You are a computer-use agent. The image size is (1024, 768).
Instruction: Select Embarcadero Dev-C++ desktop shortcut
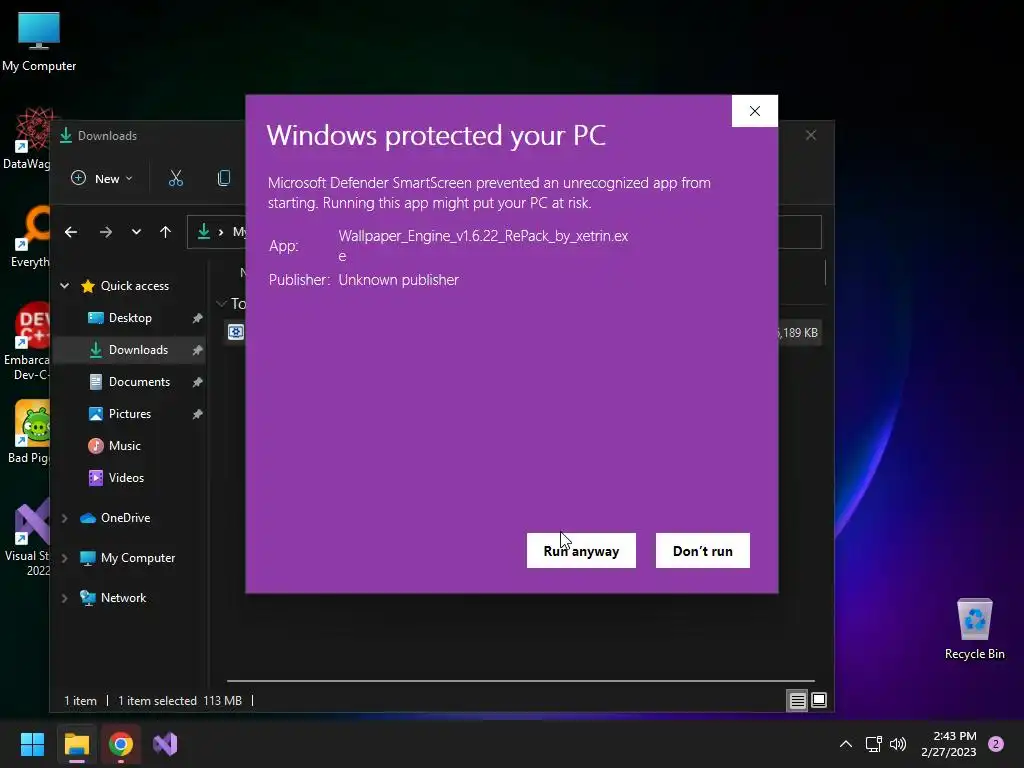pos(26,342)
